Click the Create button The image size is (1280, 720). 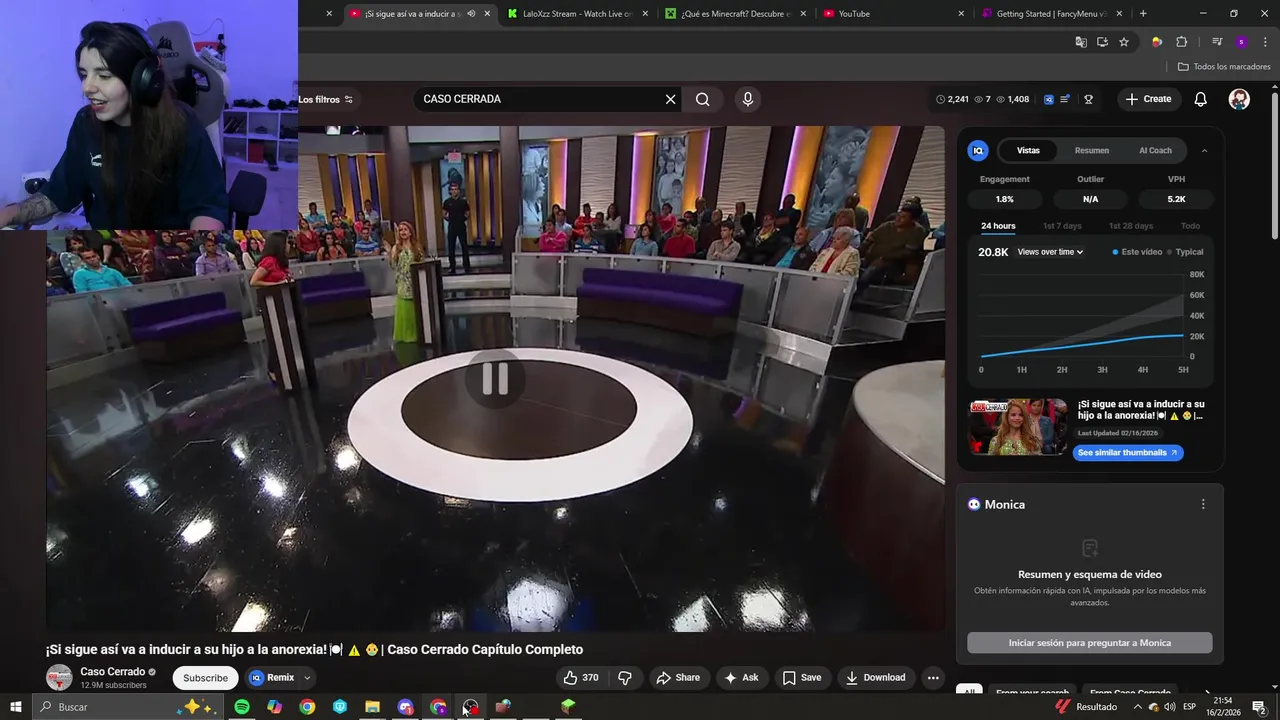[1148, 99]
